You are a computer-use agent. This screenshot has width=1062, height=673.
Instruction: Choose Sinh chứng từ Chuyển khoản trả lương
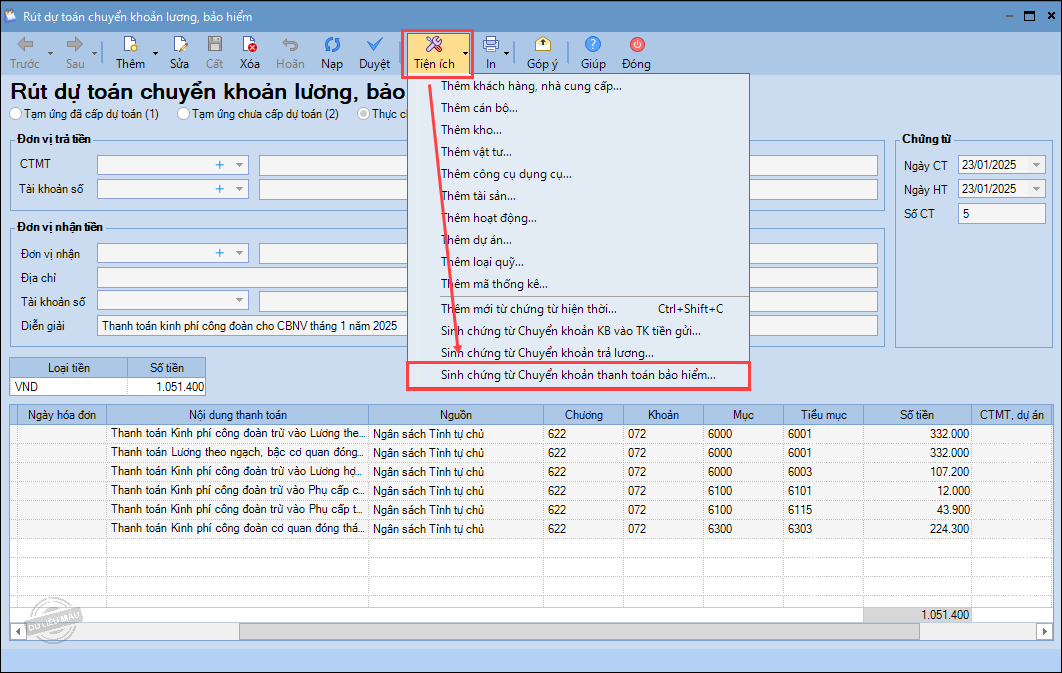coord(578,353)
